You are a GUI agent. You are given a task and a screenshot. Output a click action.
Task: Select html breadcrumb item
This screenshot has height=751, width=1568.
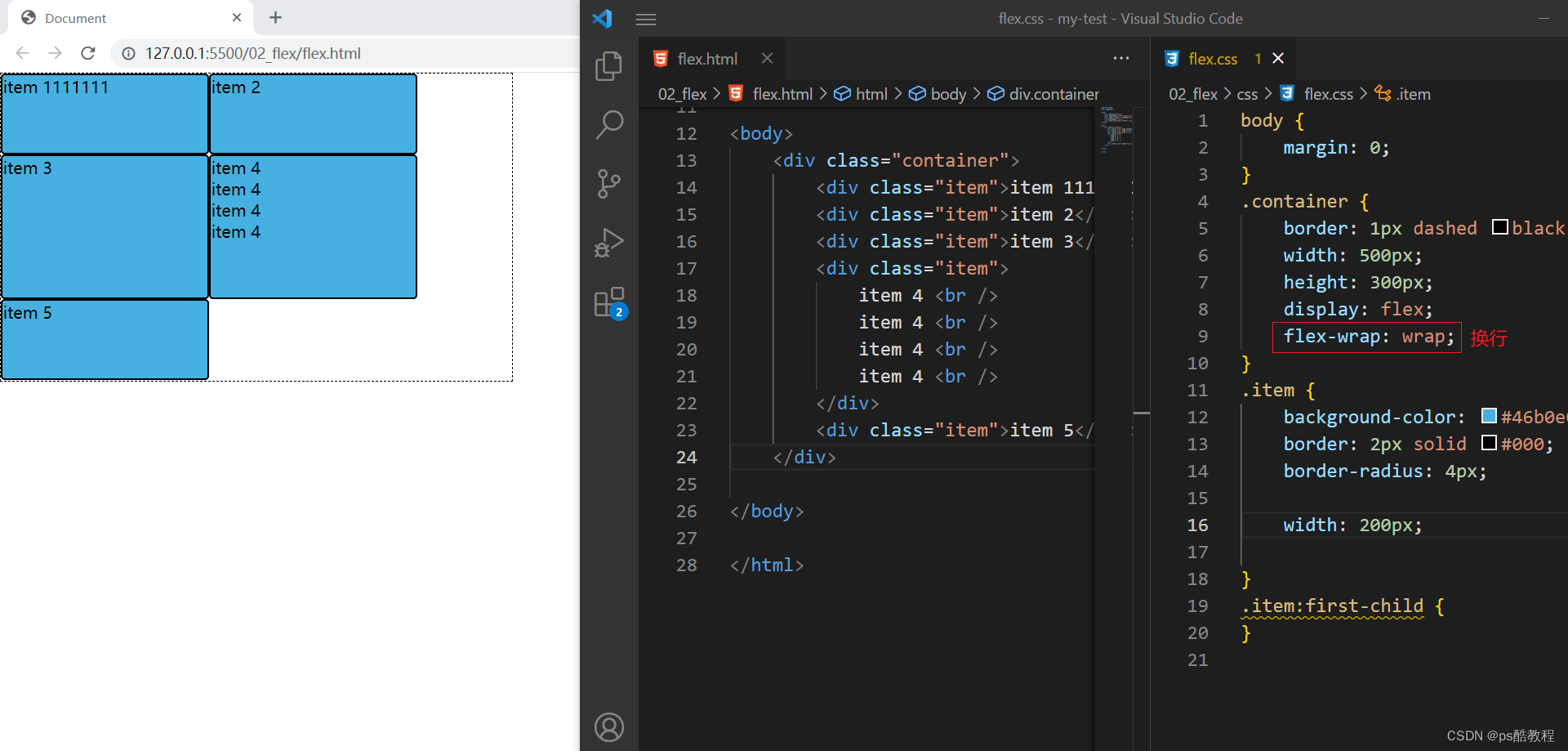click(x=861, y=94)
